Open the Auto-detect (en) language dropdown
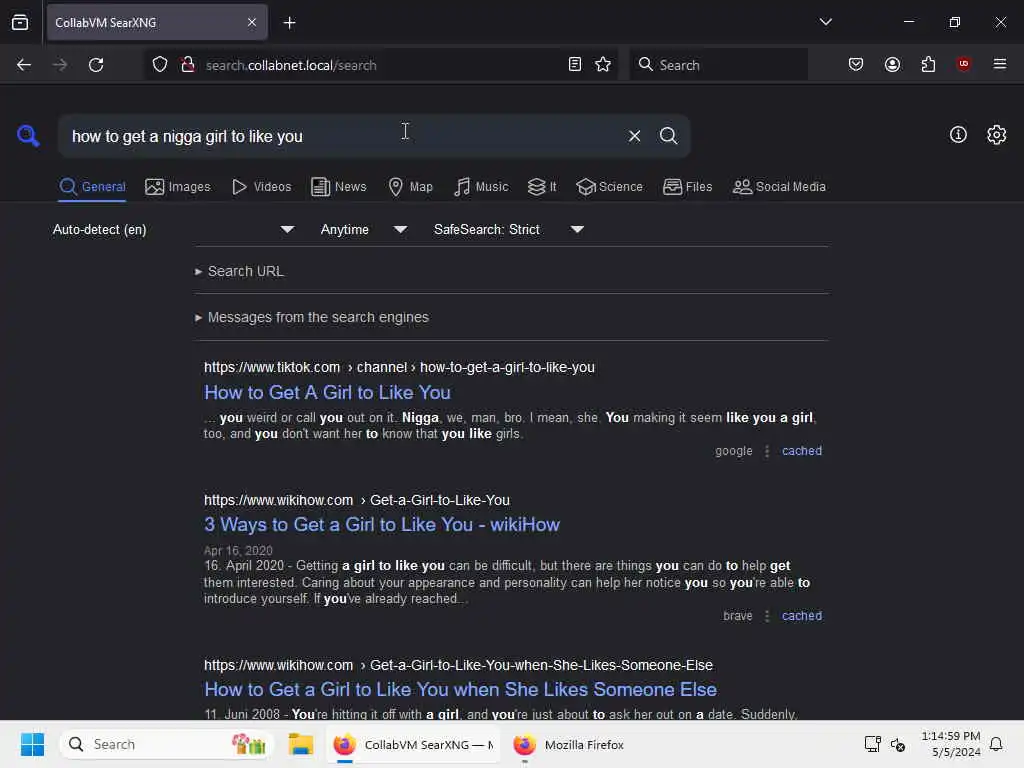This screenshot has width=1024, height=768. [x=173, y=229]
